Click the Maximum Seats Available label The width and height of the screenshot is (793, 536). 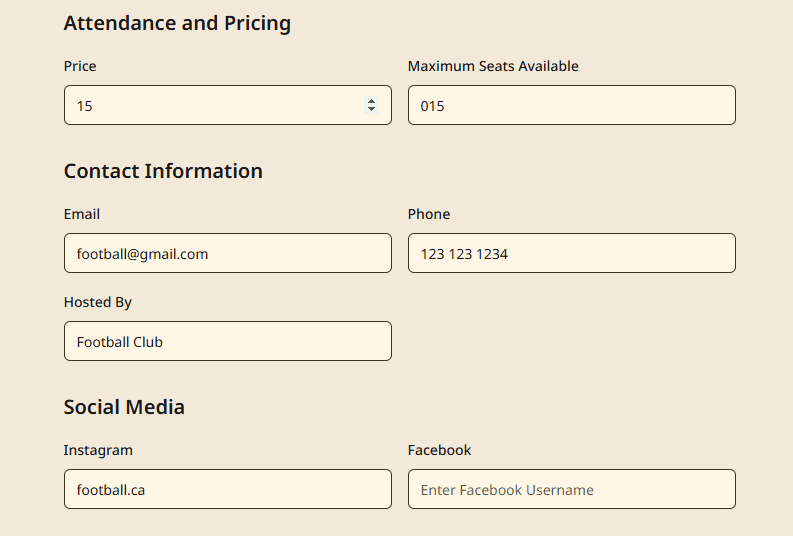pos(493,66)
